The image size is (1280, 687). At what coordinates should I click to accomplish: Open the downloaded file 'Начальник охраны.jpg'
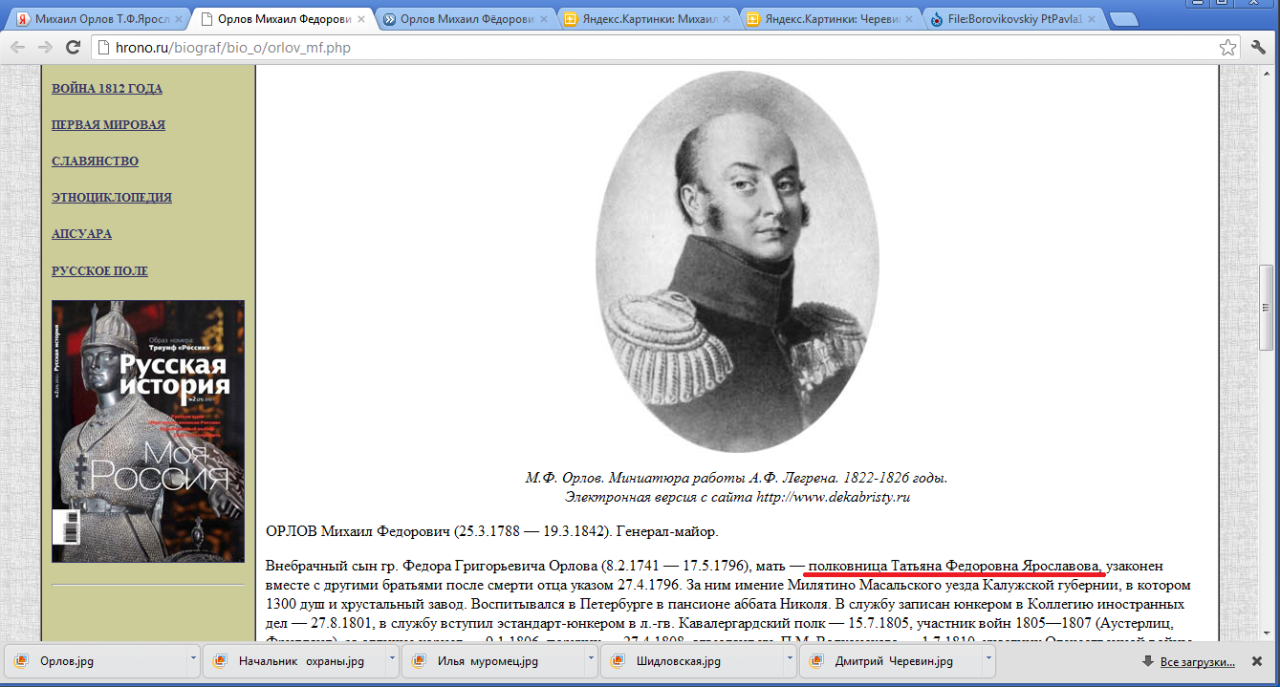coord(293,661)
